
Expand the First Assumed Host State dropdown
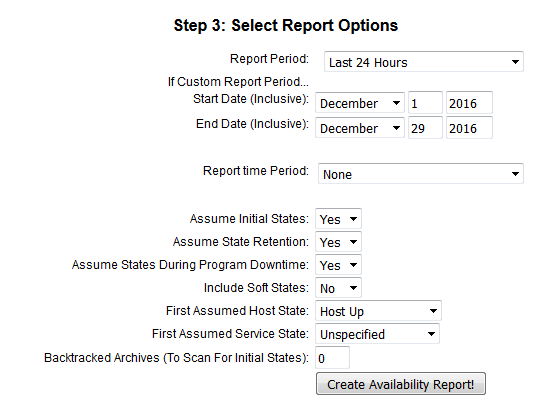coord(378,311)
